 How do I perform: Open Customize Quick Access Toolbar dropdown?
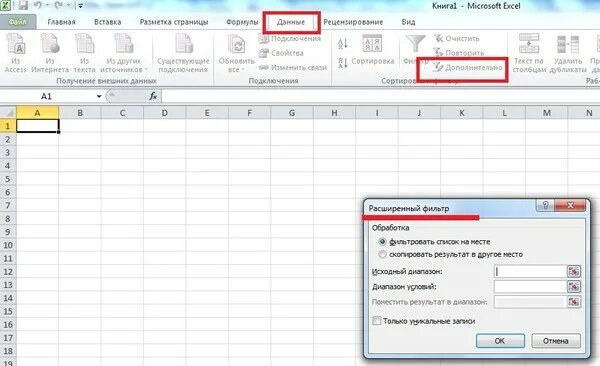[80, 6]
